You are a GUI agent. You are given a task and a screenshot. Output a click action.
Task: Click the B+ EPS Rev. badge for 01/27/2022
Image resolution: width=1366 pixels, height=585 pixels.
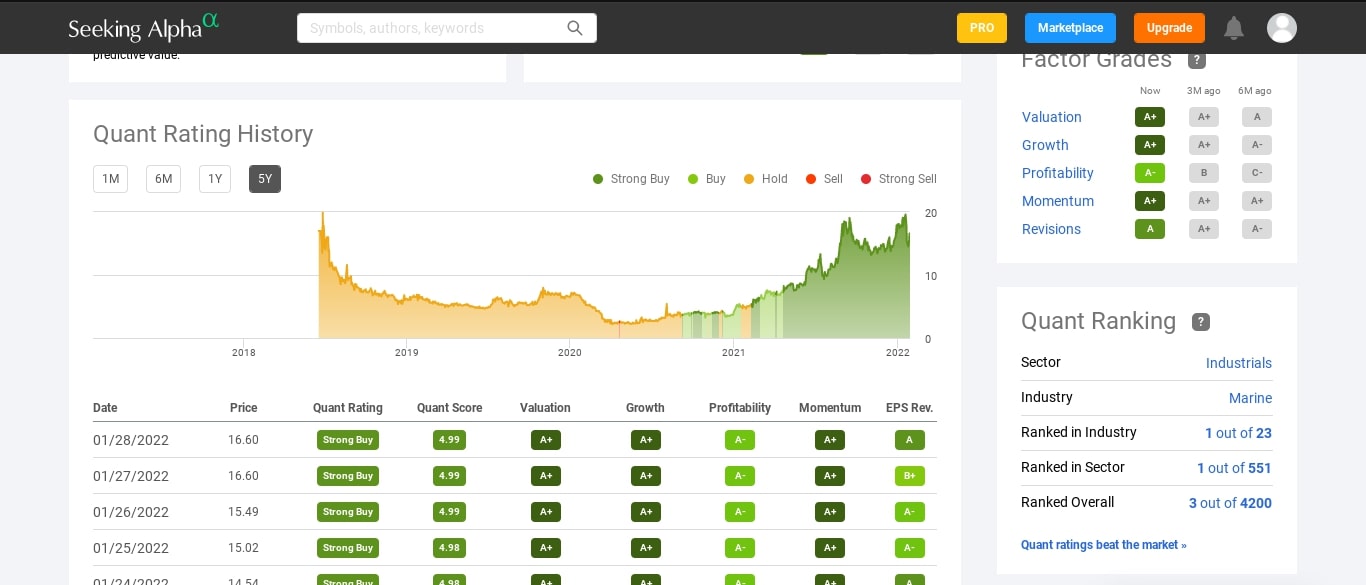pyautogui.click(x=909, y=476)
